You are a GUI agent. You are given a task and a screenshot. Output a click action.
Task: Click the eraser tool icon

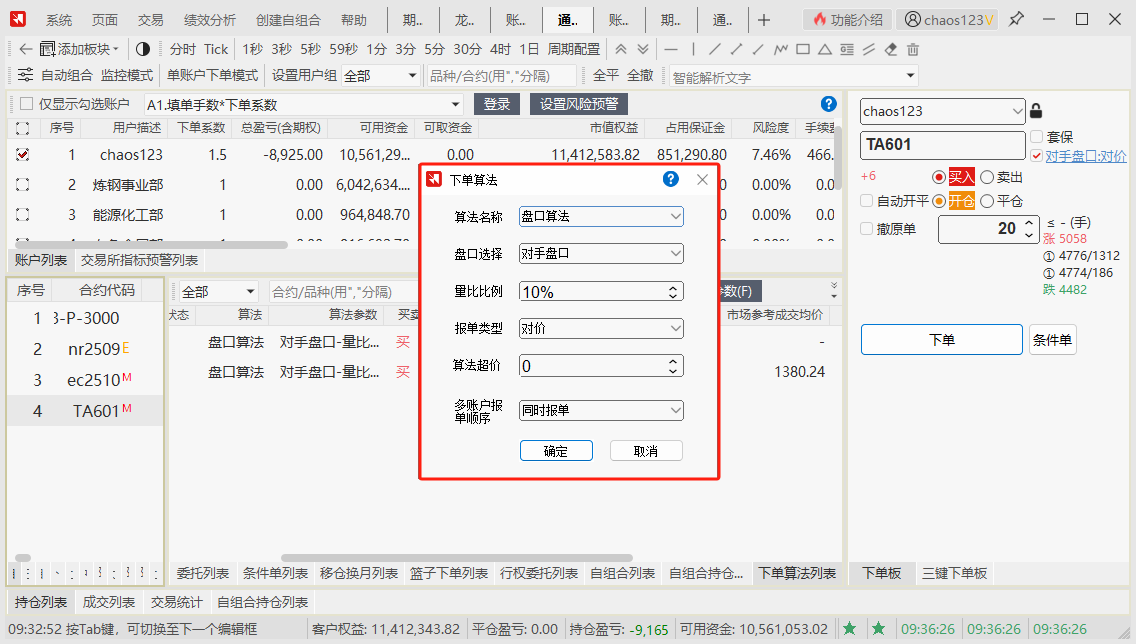[890, 49]
